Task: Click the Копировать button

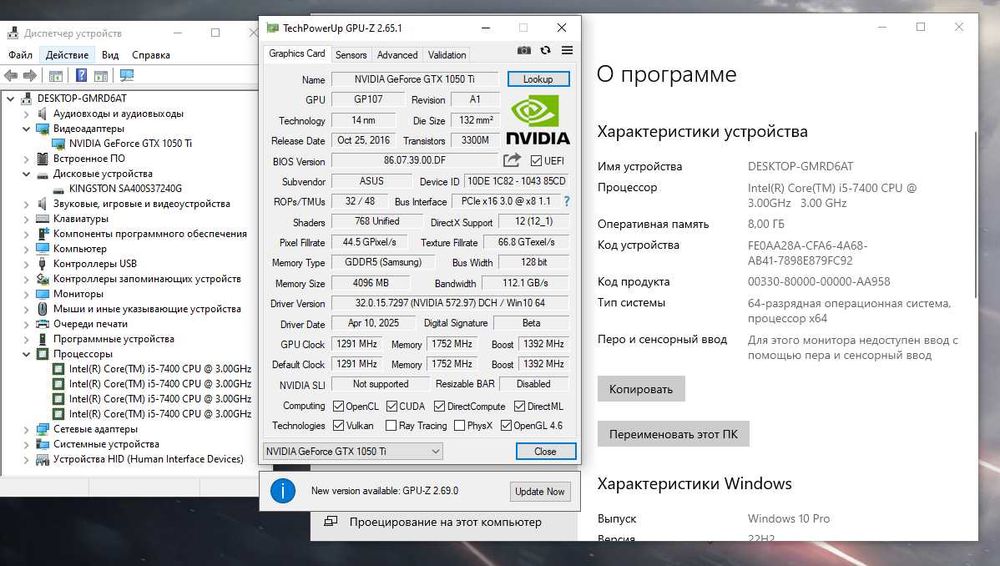Action: tap(641, 389)
